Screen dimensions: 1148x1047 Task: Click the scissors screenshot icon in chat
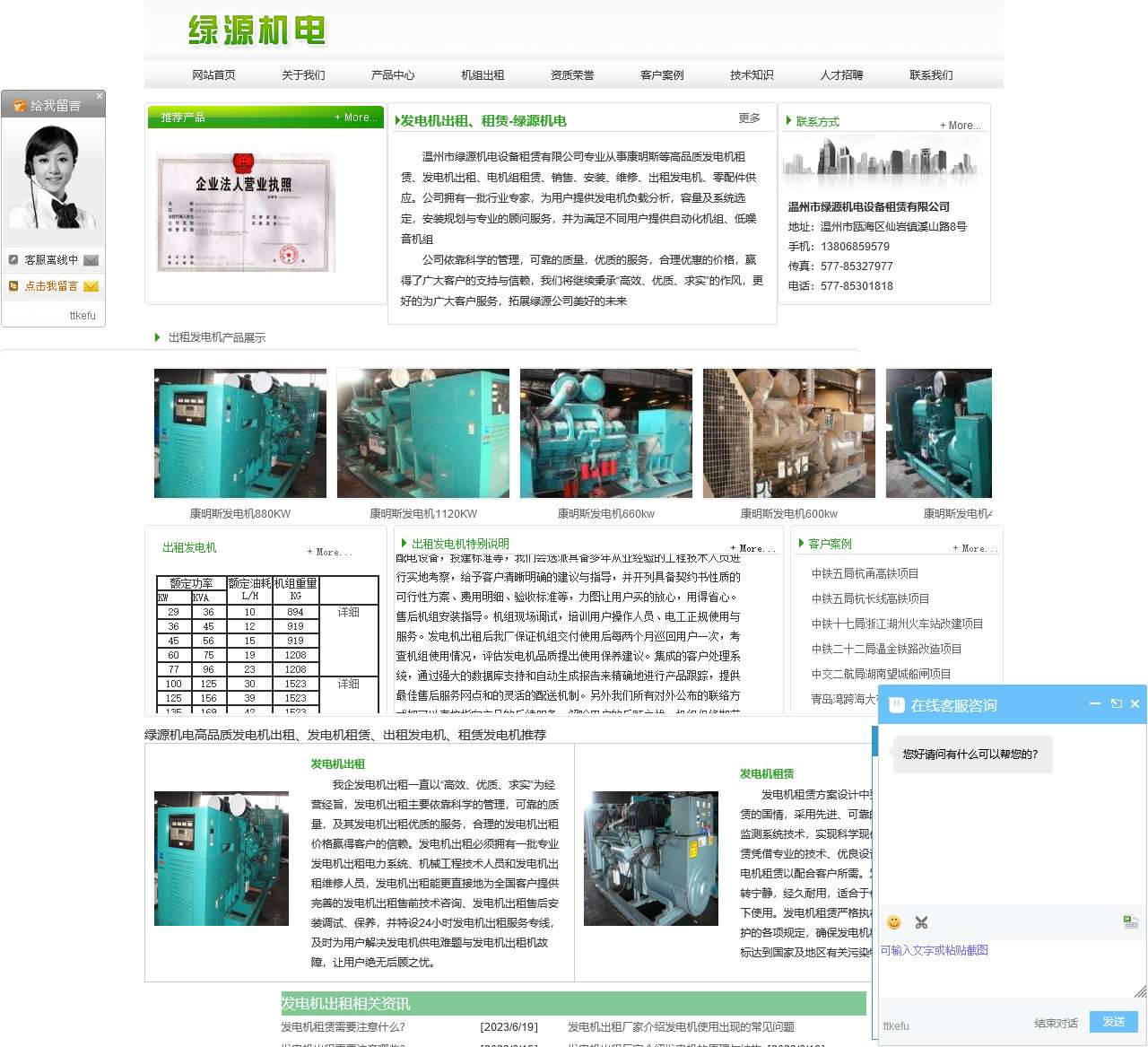point(921,922)
